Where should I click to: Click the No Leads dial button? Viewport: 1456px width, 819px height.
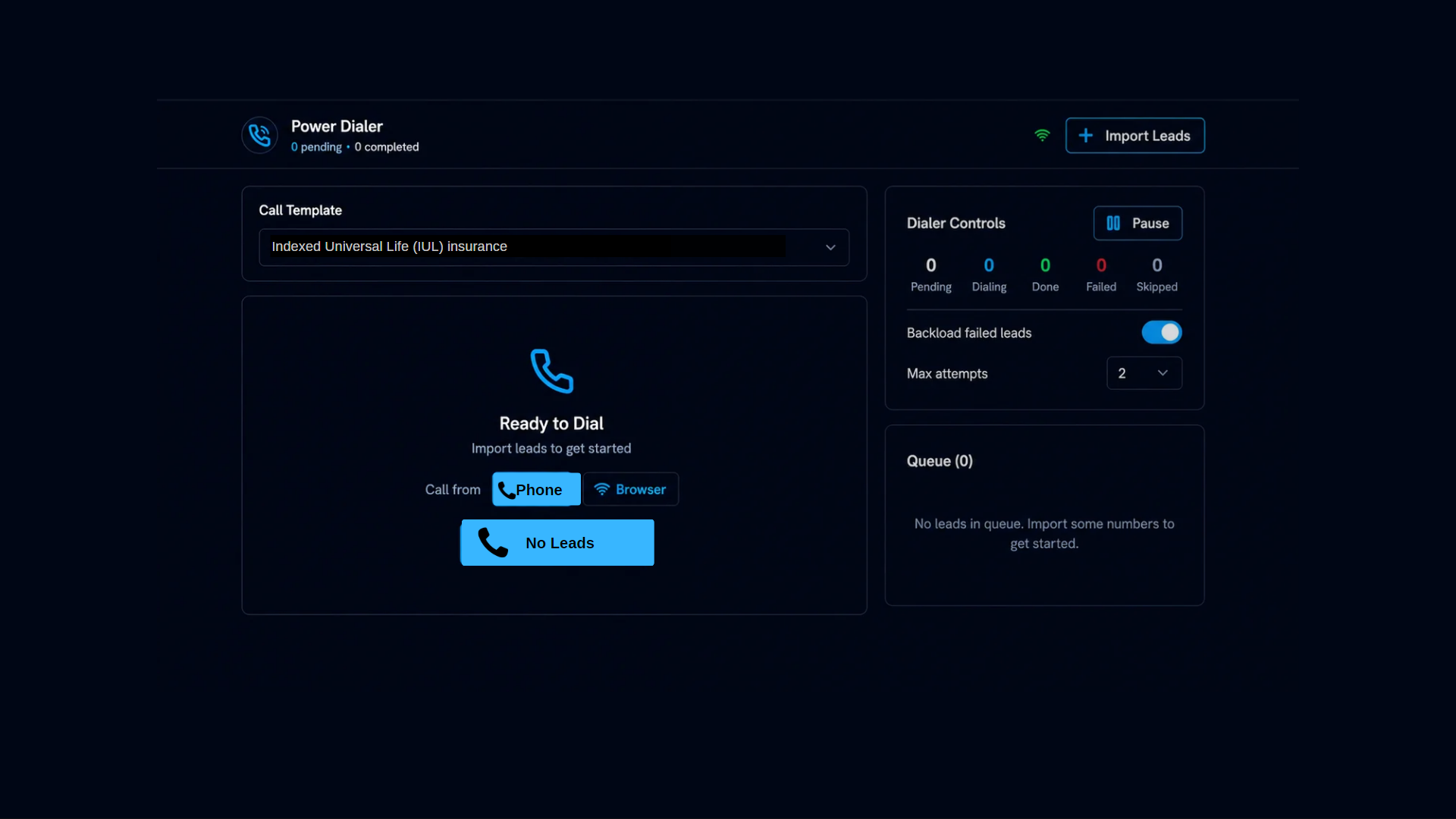pyautogui.click(x=557, y=542)
